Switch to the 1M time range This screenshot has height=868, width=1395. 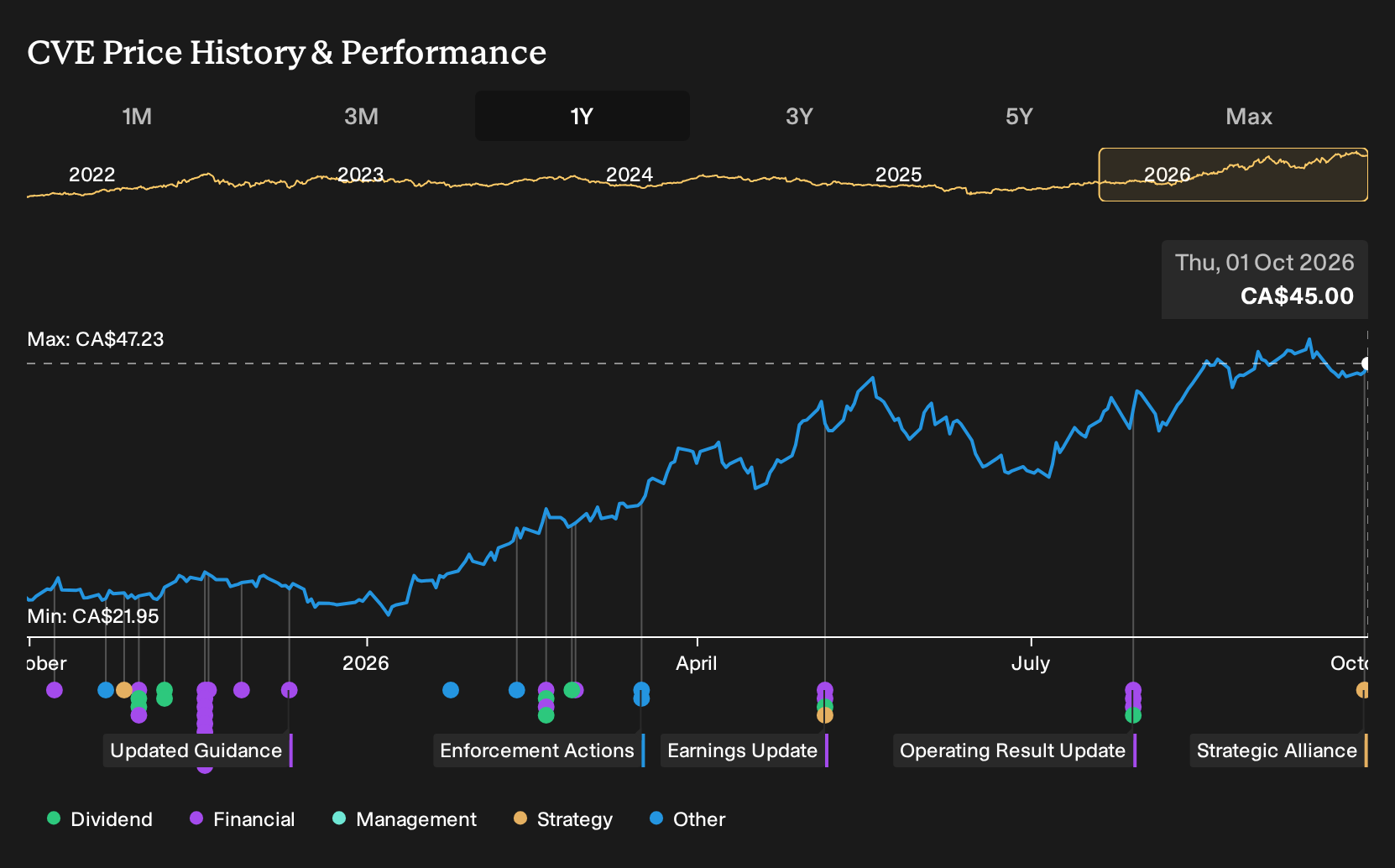pos(137,116)
